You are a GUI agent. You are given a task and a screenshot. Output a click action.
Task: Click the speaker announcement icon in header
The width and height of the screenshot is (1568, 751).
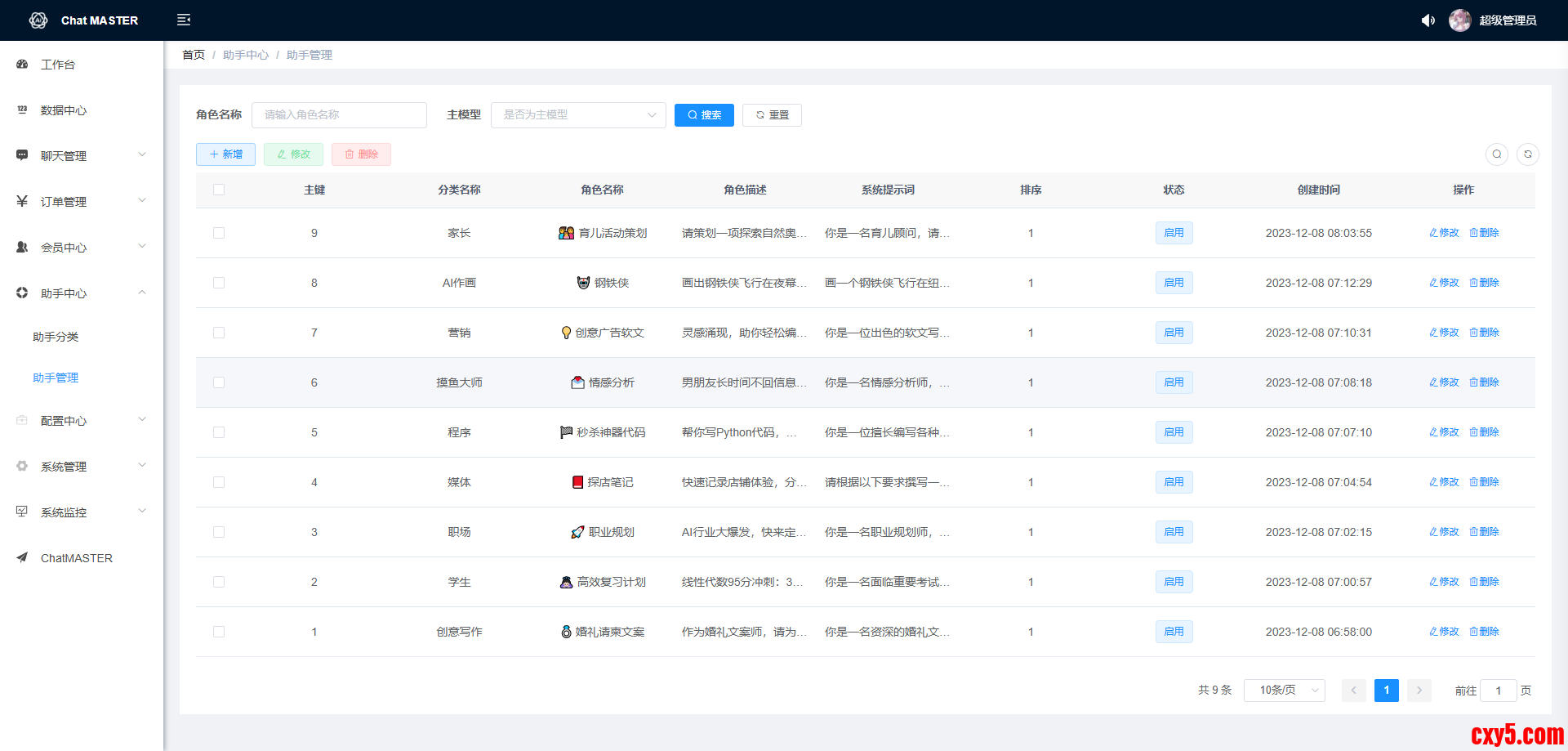[1428, 20]
